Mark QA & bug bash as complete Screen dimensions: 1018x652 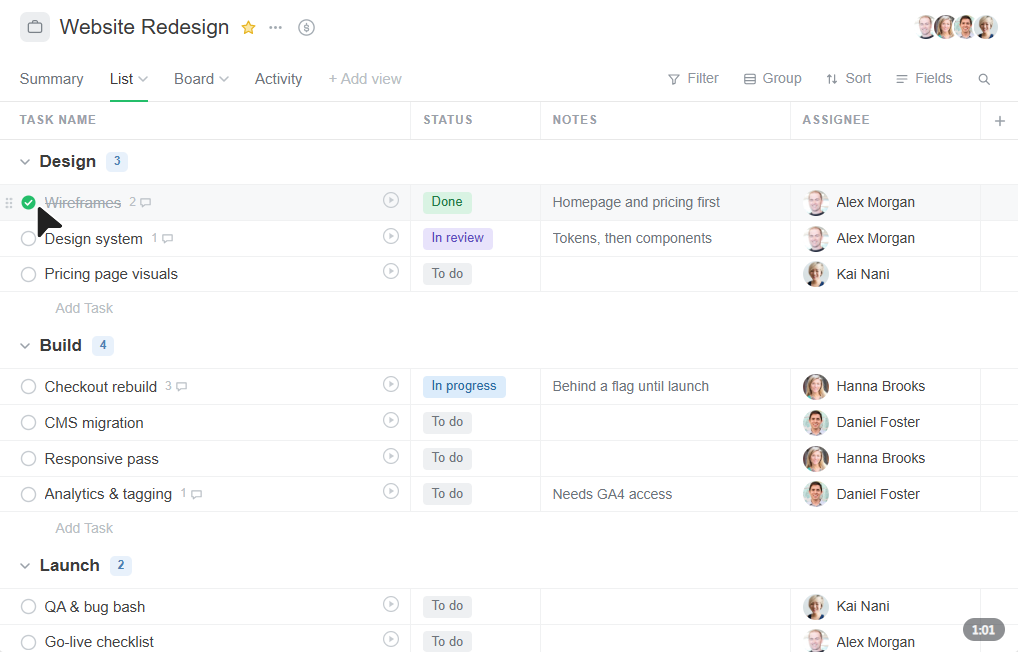coord(29,607)
